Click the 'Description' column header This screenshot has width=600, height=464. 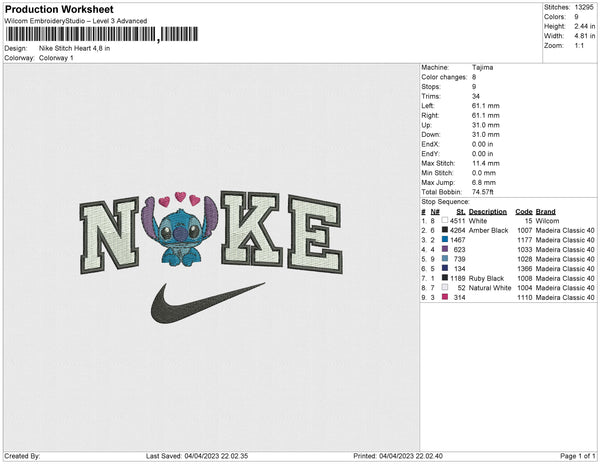click(488, 212)
